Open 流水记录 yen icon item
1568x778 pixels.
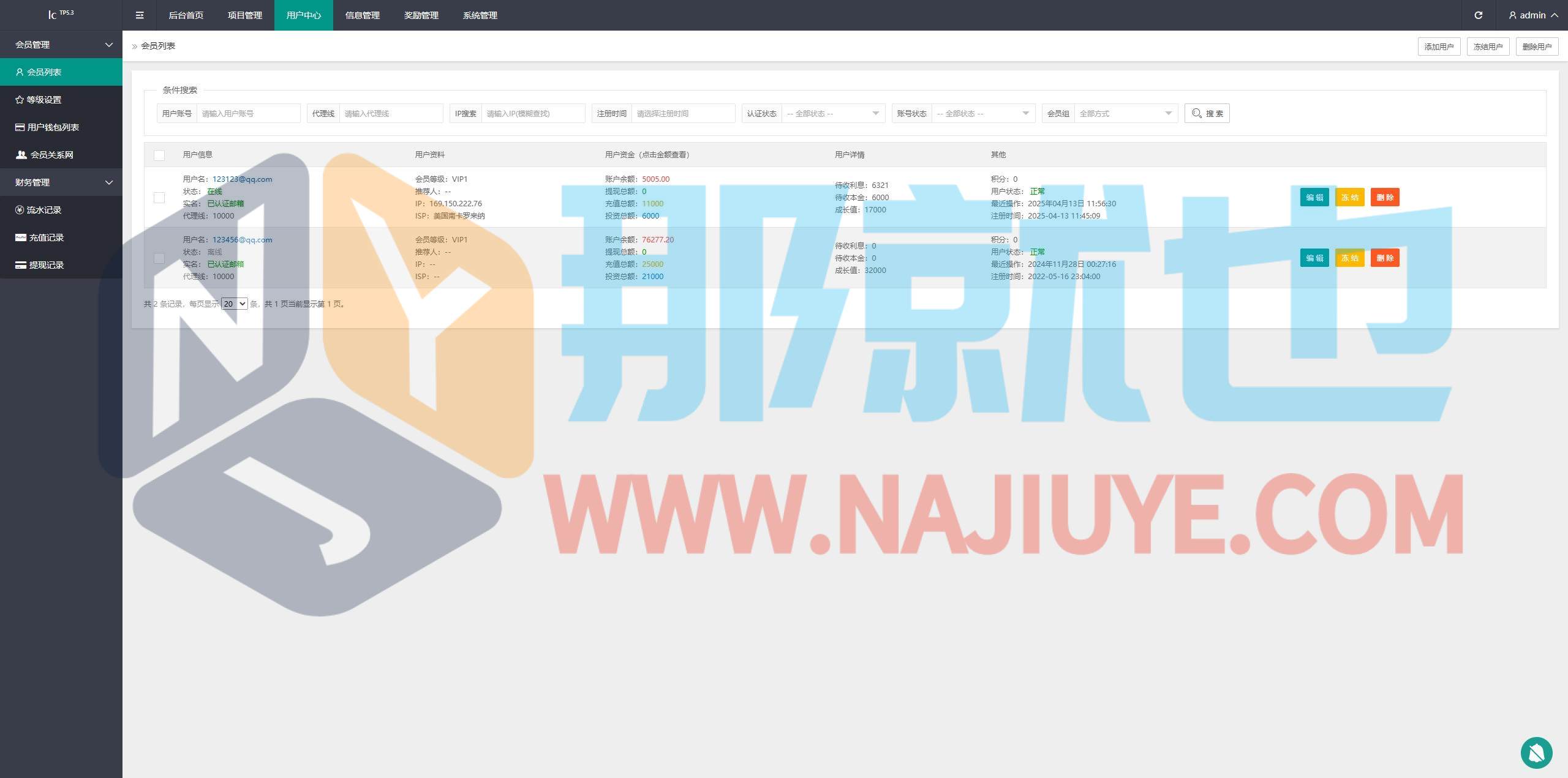click(44, 210)
